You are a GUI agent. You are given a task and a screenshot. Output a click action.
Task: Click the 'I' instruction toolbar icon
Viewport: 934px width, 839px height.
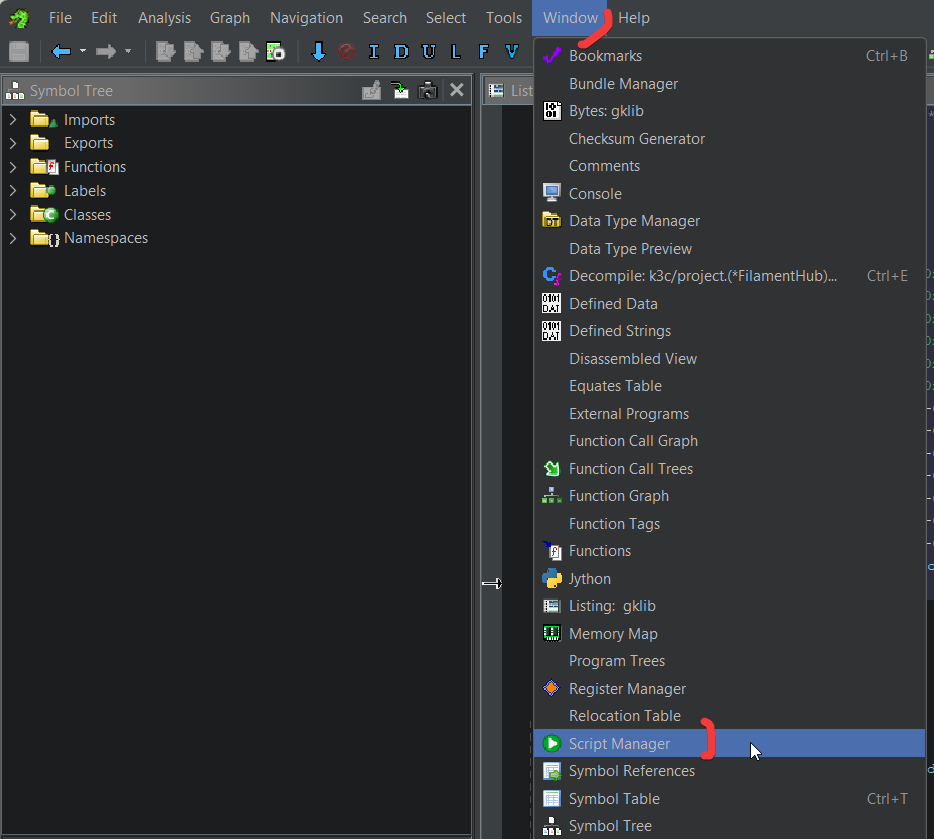point(374,52)
